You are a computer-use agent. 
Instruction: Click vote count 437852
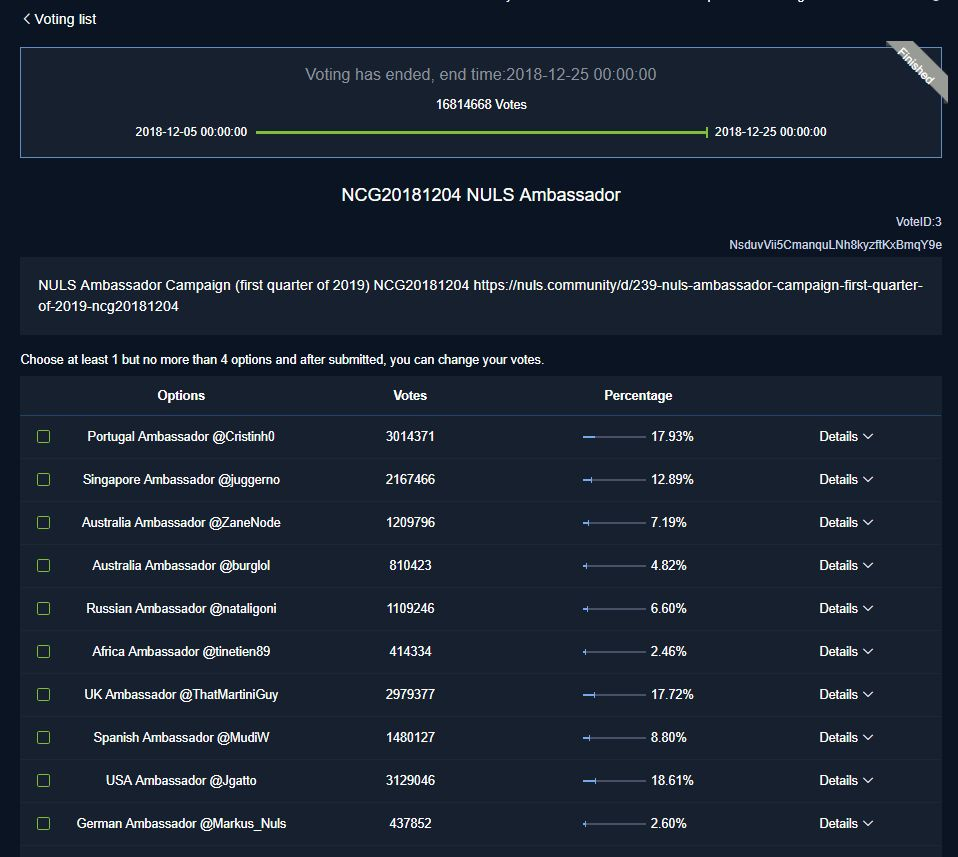tap(410, 823)
